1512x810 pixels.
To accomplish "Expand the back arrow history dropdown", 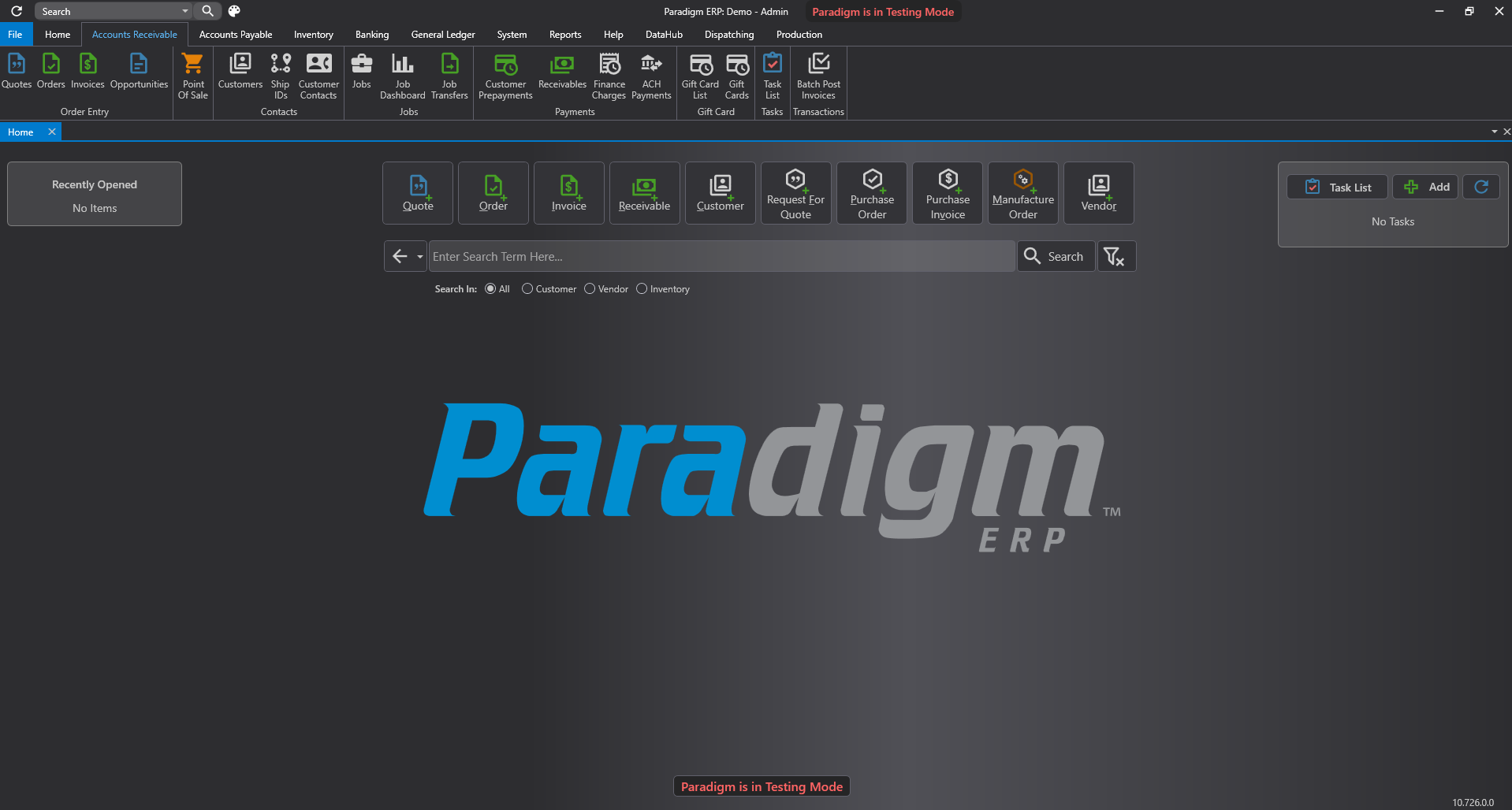I will pyautogui.click(x=420, y=257).
